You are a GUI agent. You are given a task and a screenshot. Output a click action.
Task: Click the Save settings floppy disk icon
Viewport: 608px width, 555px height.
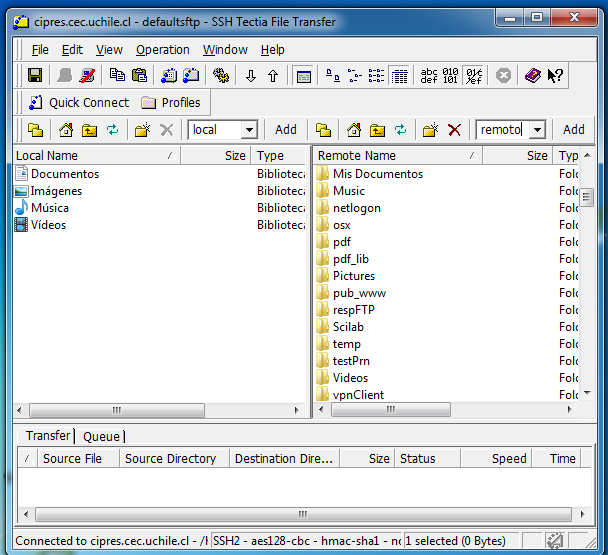point(35,76)
